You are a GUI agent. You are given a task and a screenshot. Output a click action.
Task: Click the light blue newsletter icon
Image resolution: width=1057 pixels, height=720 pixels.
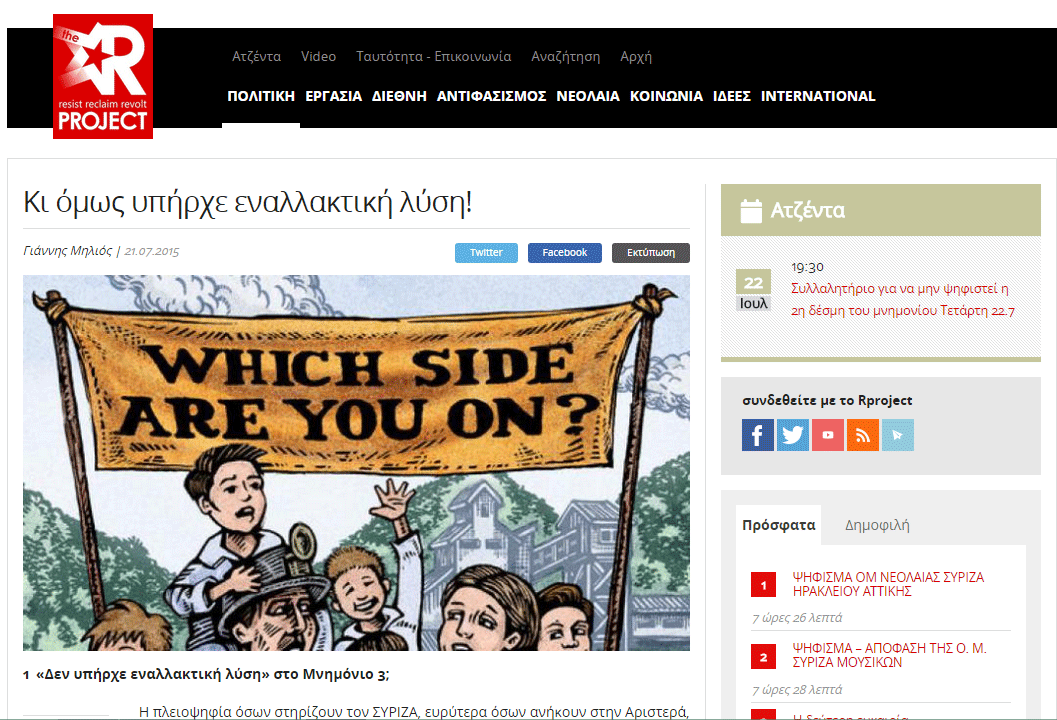[898, 435]
